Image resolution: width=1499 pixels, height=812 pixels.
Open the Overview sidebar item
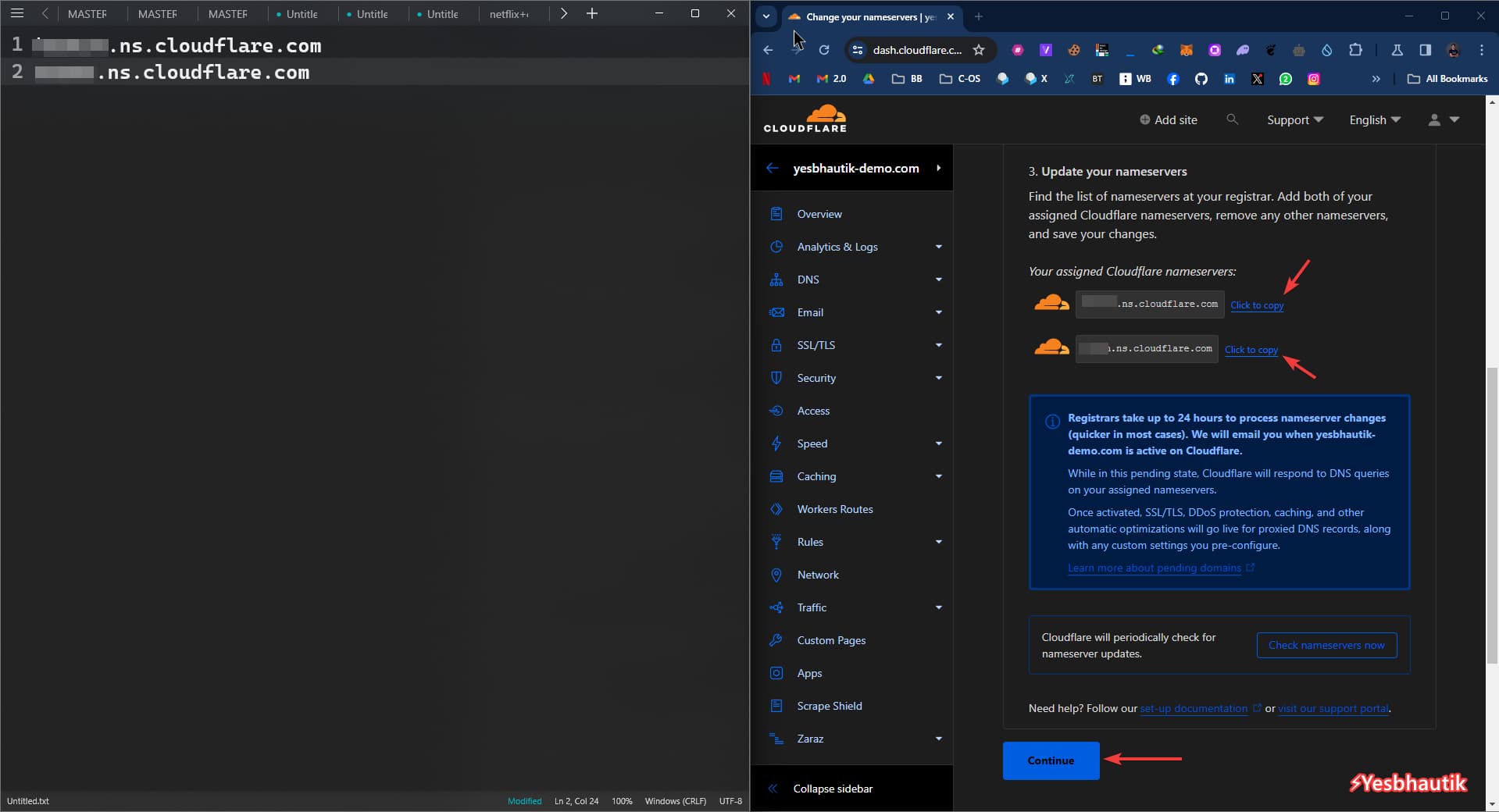pyautogui.click(x=819, y=214)
